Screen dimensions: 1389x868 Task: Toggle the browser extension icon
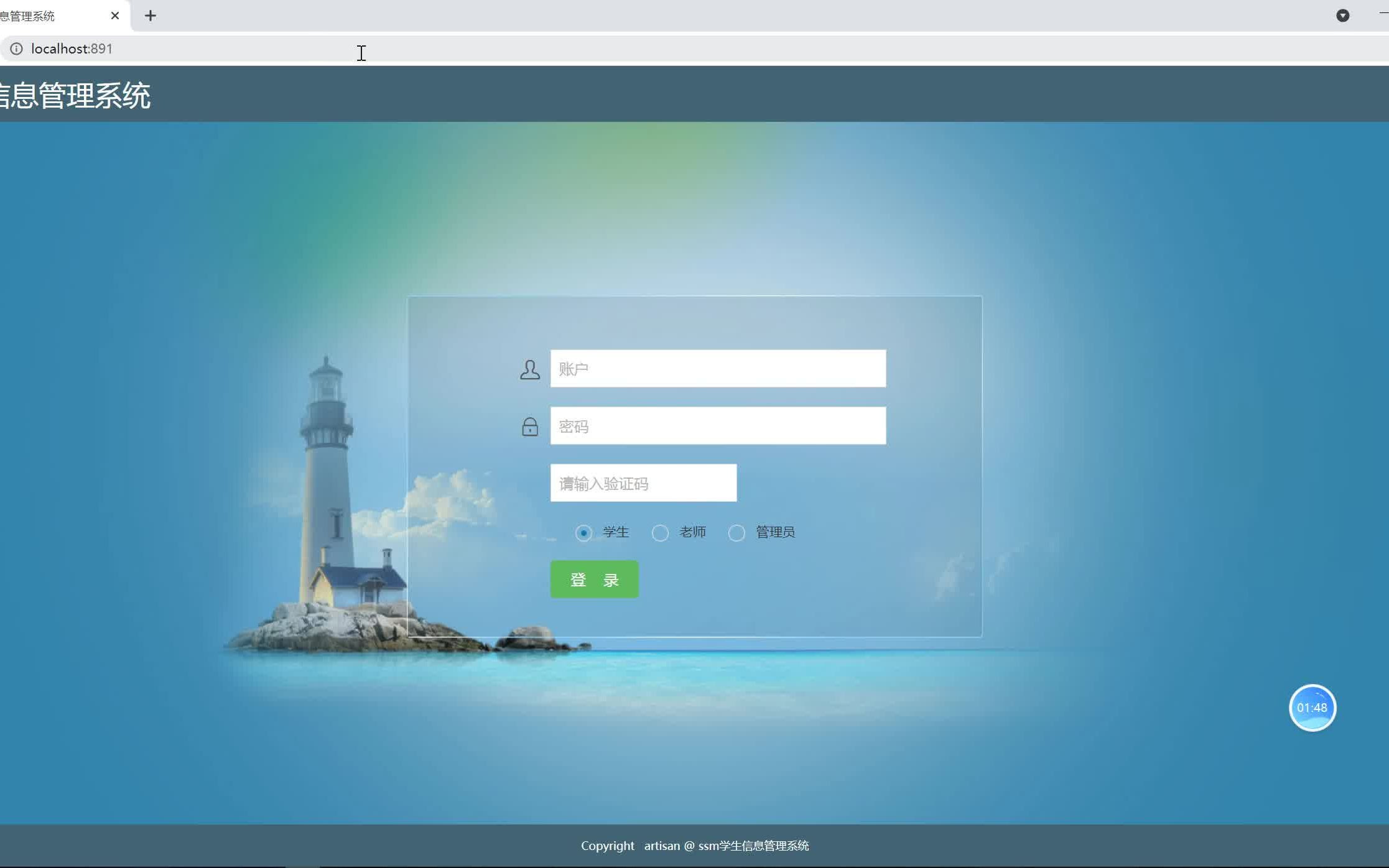point(1343,14)
